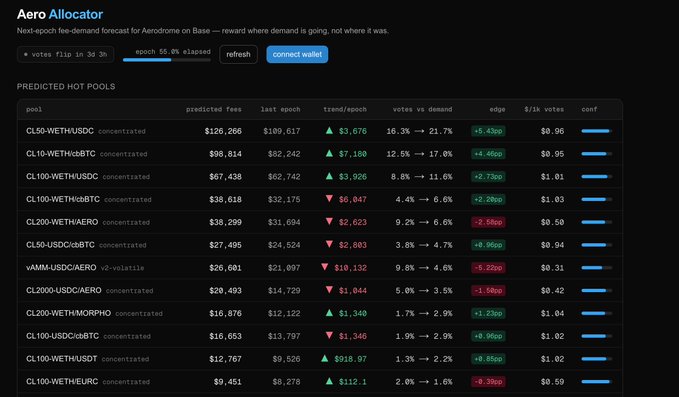The height and width of the screenshot is (397, 679).
Task: Click the Aero Allocator title
Action: [x=60, y=14]
